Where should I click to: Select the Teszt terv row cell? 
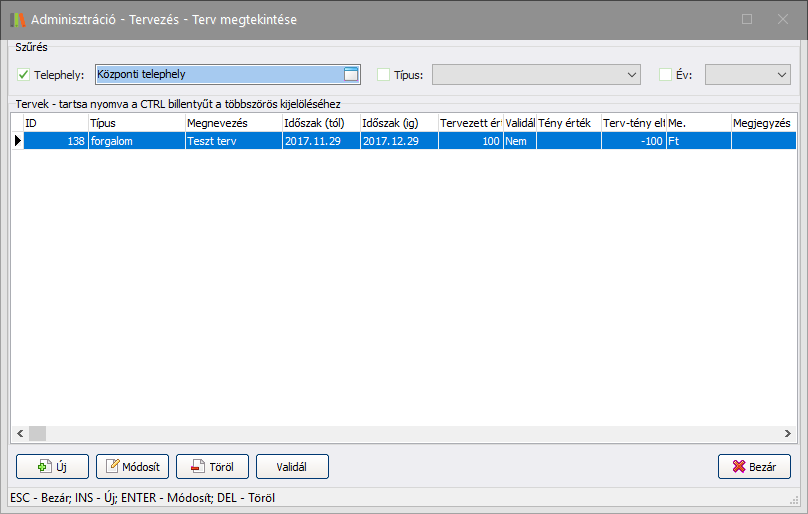232,142
